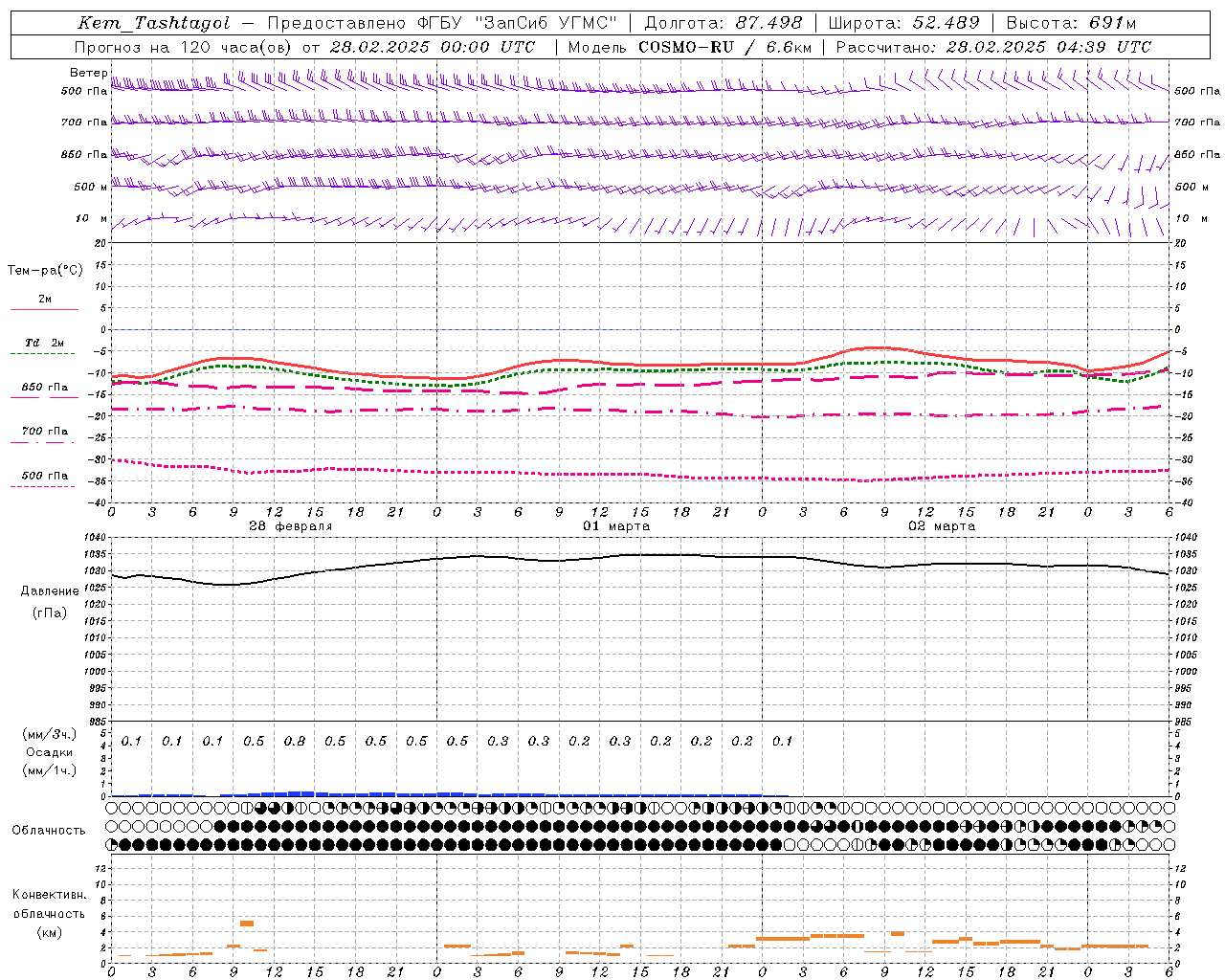Click the '500 м' wind level label on the left
This screenshot has height=980, width=1225.
pyautogui.click(x=91, y=187)
